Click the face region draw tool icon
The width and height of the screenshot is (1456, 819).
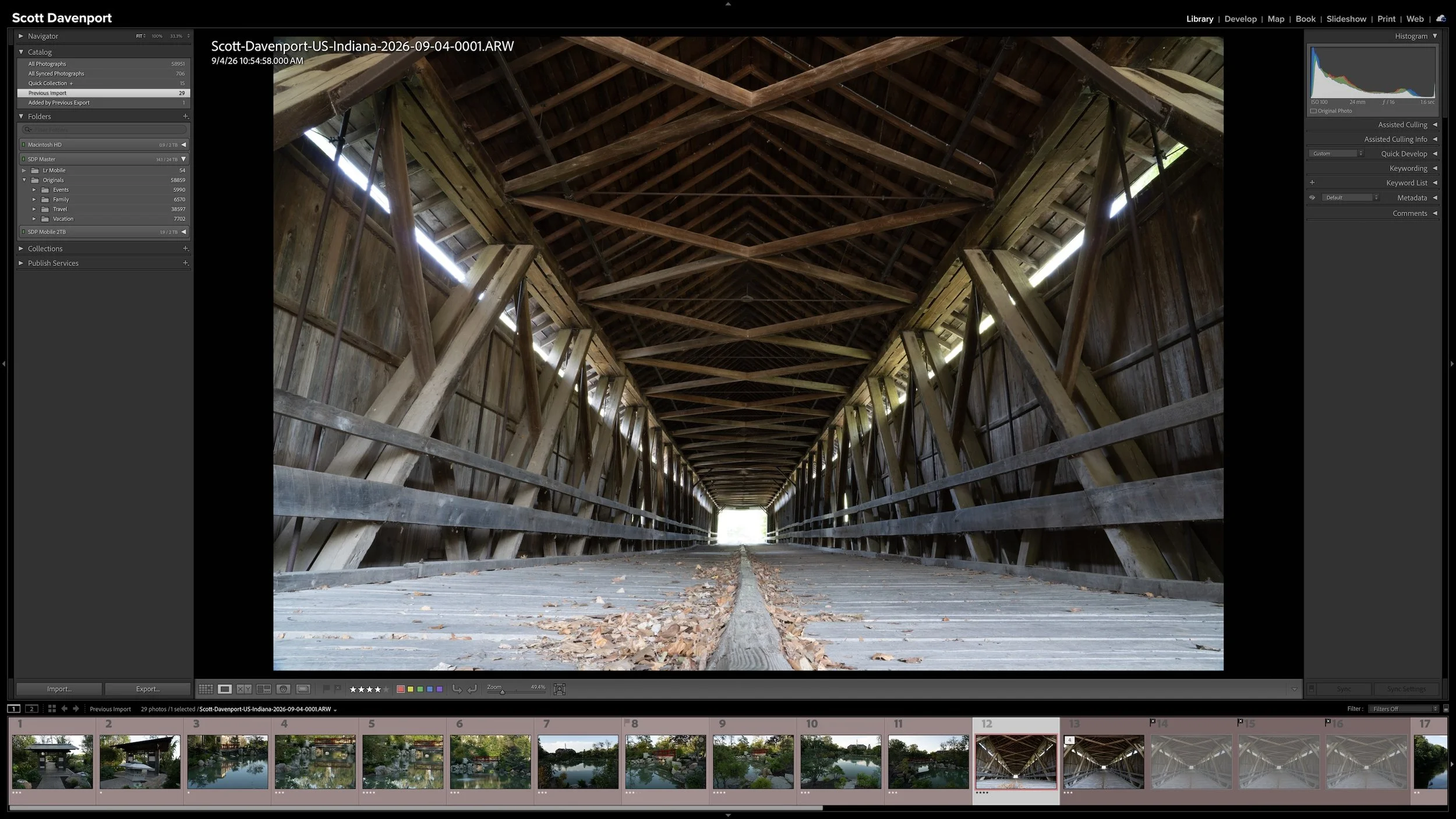[560, 689]
